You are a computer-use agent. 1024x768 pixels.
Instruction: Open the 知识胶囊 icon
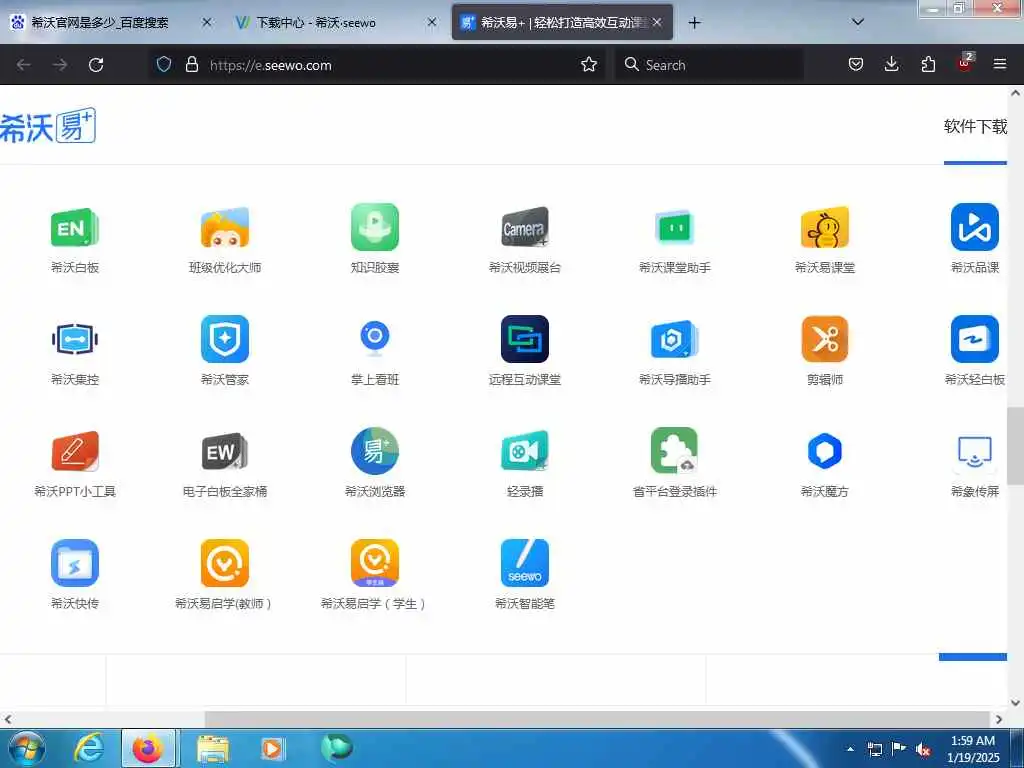(375, 227)
